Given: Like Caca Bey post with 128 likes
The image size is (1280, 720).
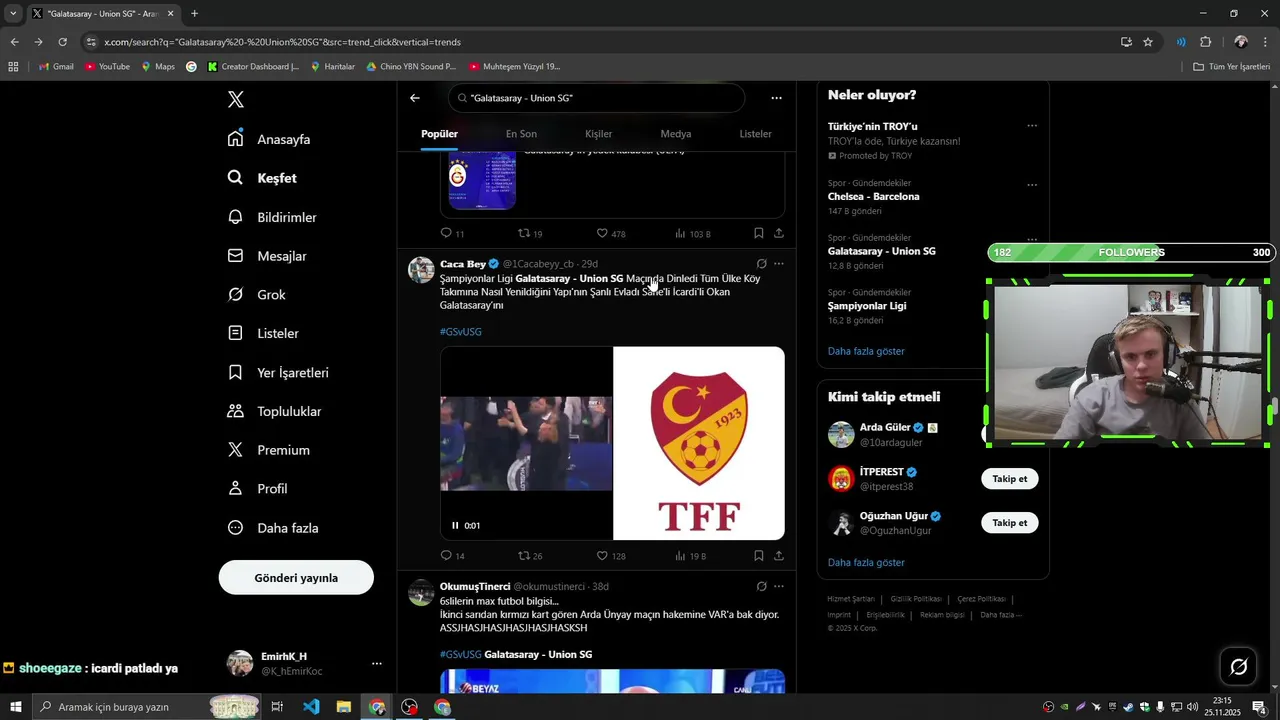Looking at the screenshot, I should (611, 556).
